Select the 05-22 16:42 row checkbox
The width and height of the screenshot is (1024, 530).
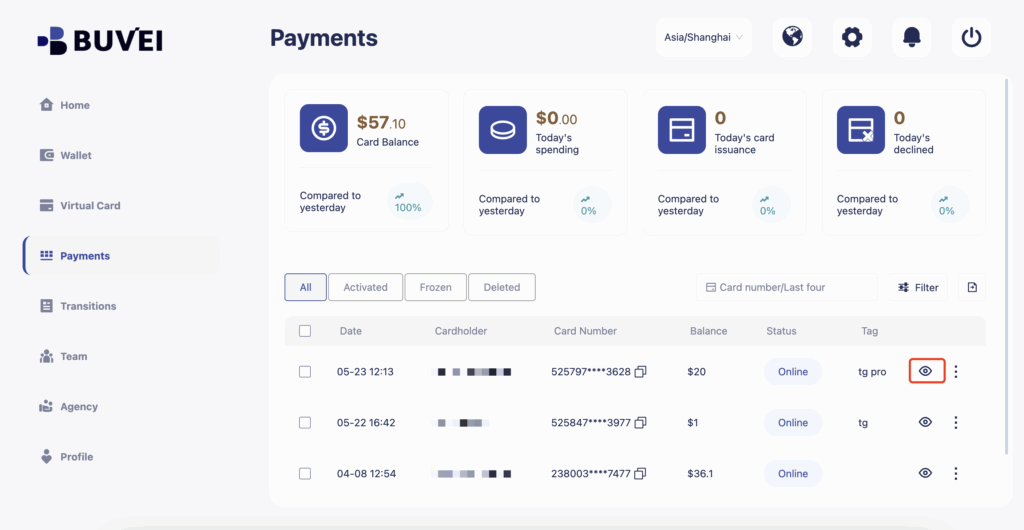(305, 423)
